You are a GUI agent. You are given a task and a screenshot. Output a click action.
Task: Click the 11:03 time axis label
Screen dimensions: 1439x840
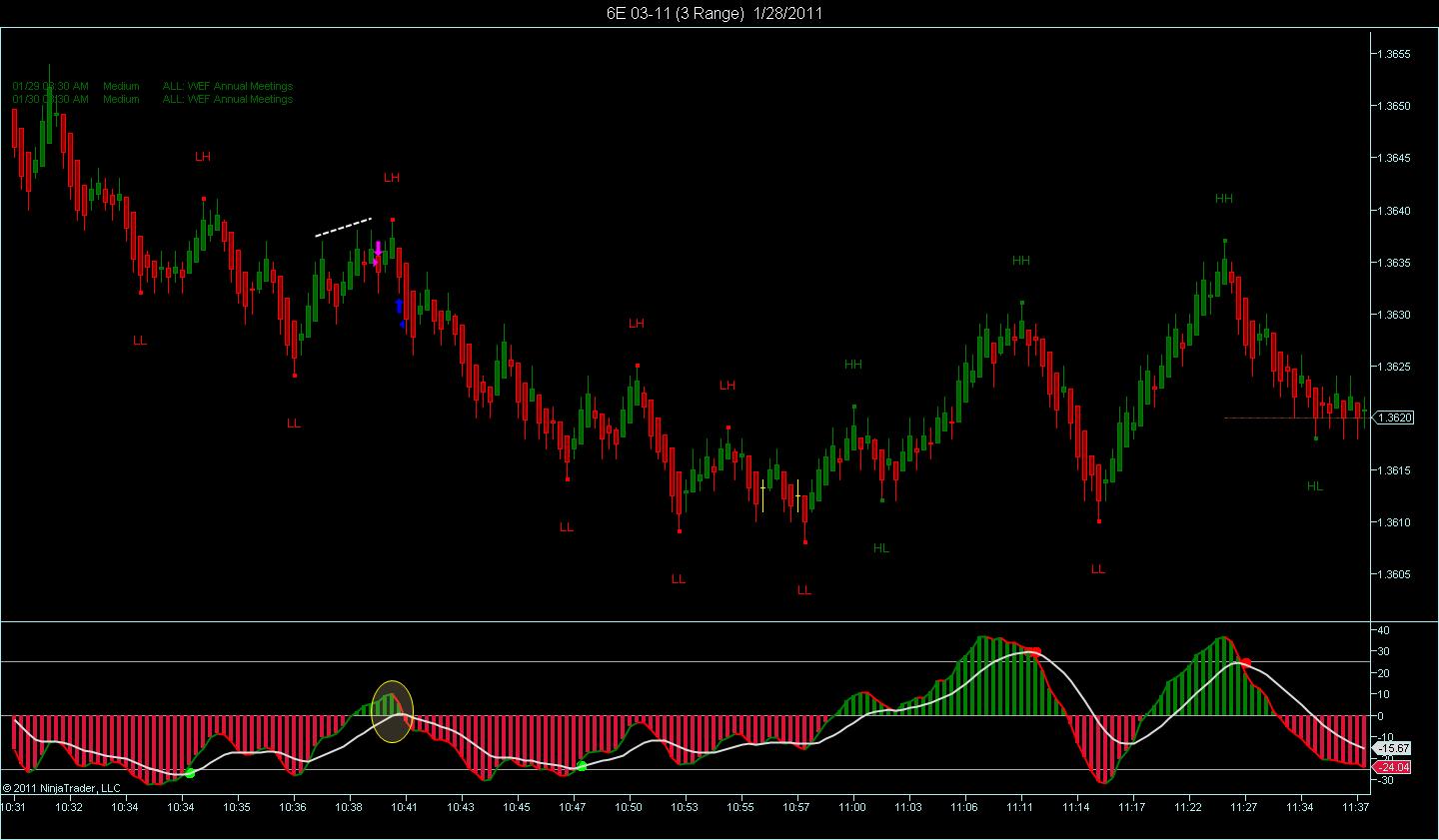click(x=909, y=806)
